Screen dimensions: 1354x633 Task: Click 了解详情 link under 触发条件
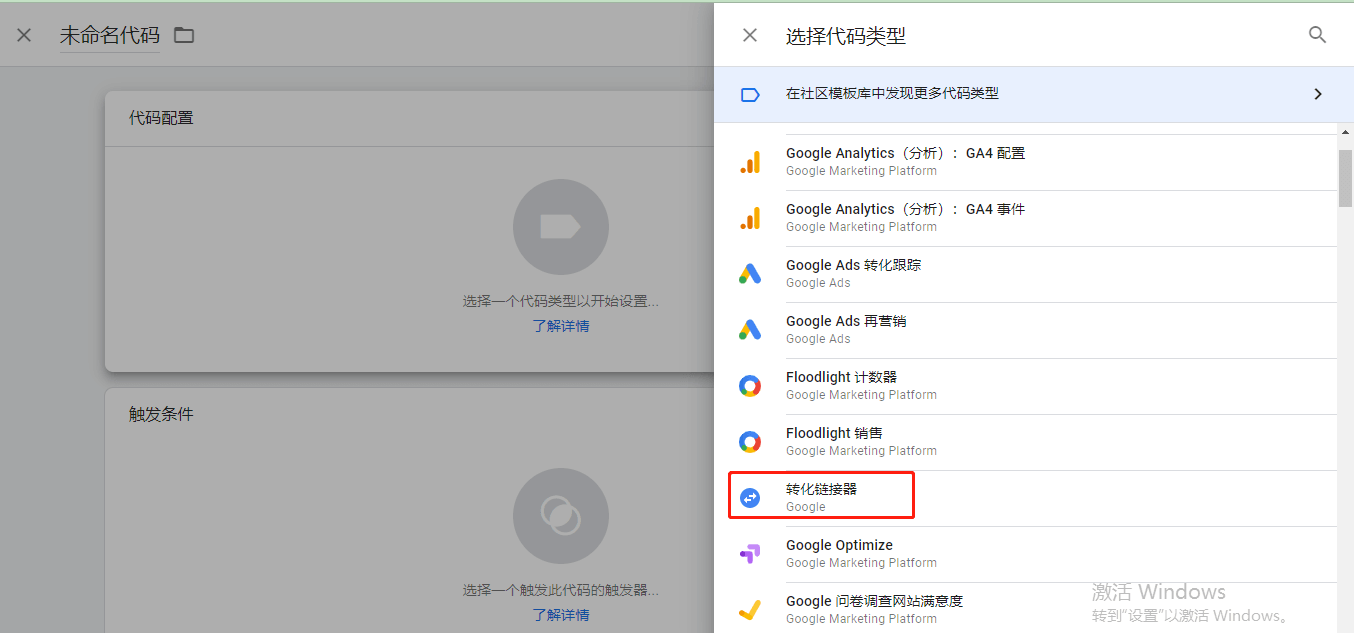tap(560, 615)
